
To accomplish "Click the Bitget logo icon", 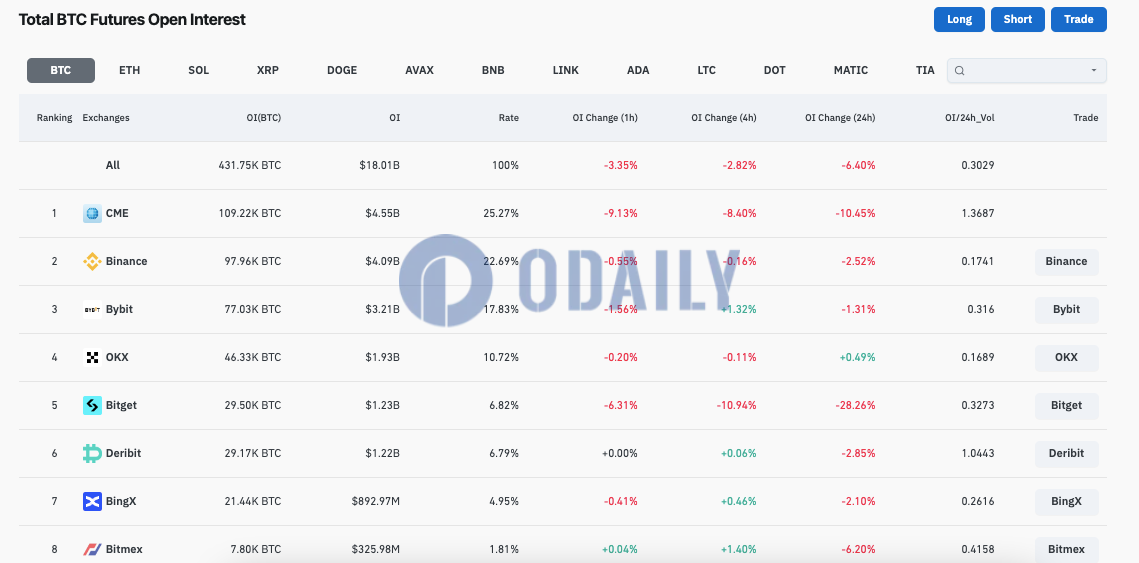I will pos(92,405).
